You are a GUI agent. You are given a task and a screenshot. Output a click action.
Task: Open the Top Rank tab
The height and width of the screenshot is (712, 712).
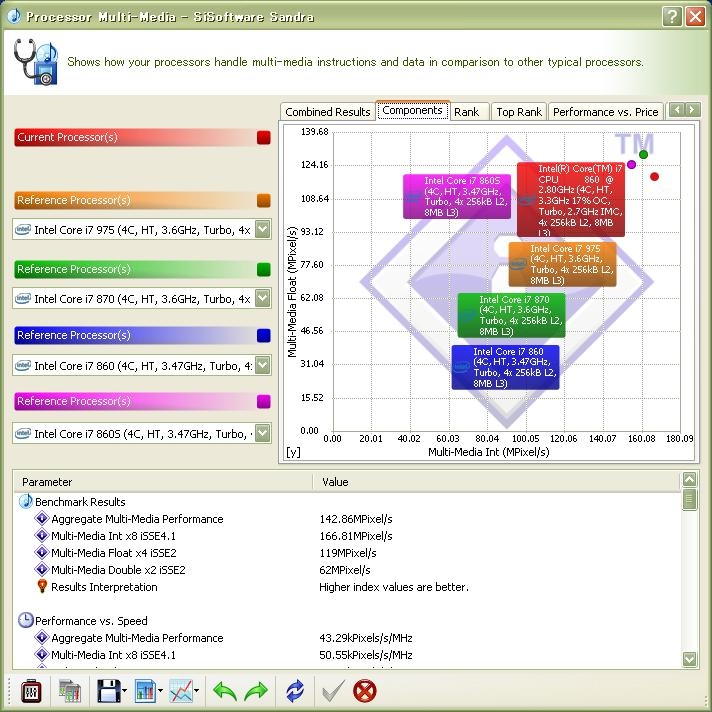[x=519, y=112]
